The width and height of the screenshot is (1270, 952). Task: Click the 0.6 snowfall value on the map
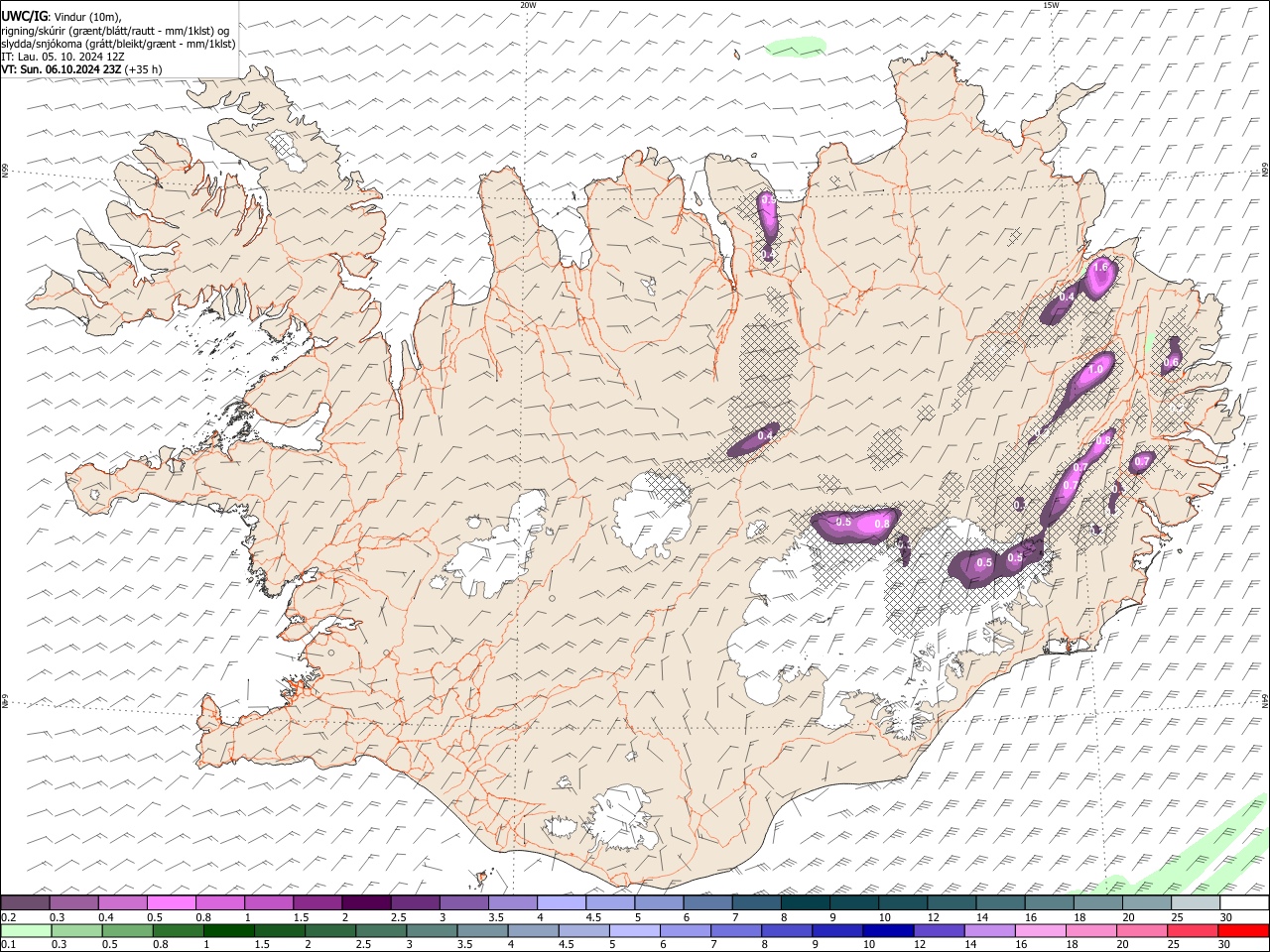(x=1170, y=362)
